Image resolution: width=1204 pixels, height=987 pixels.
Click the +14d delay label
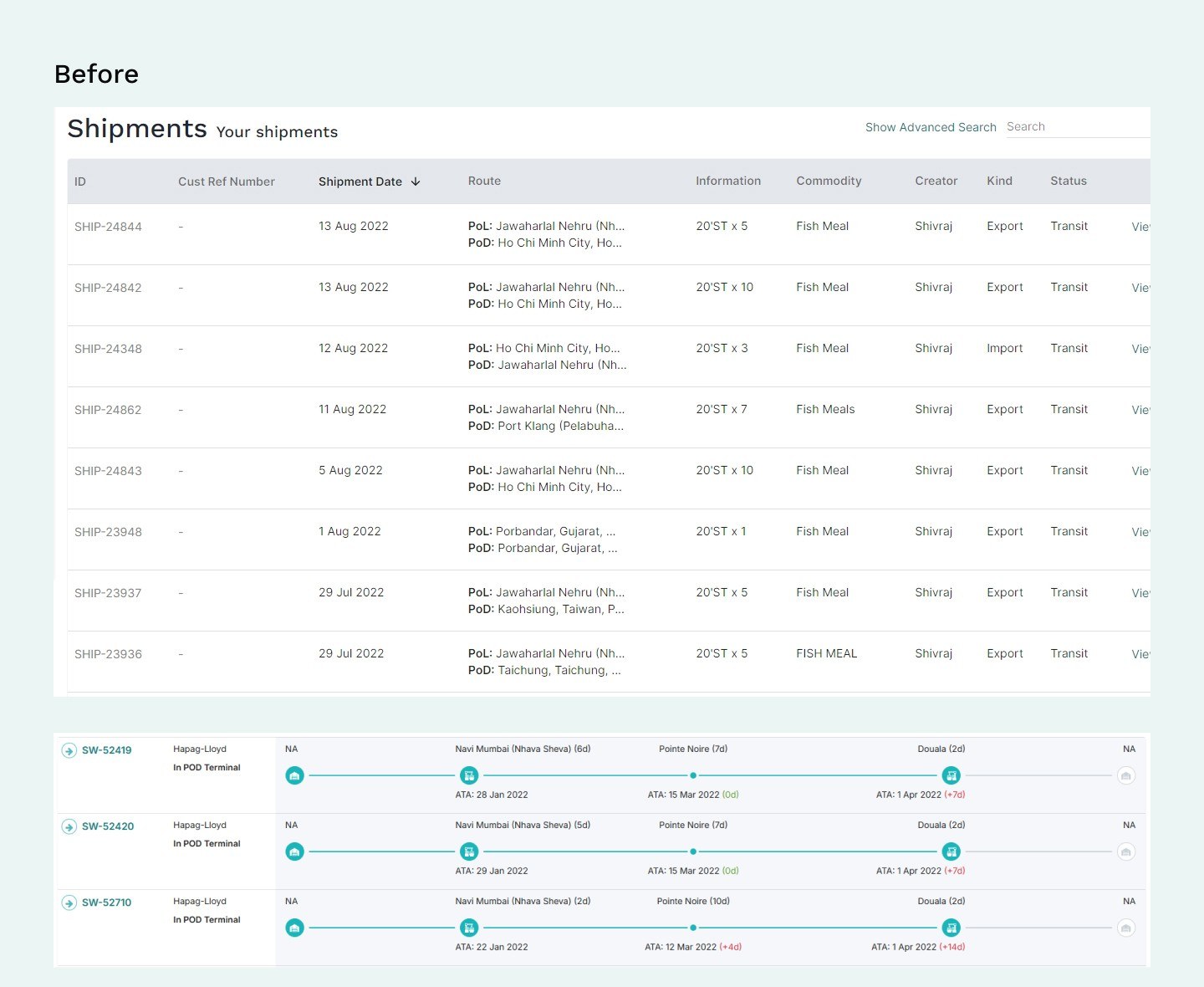tap(952, 947)
